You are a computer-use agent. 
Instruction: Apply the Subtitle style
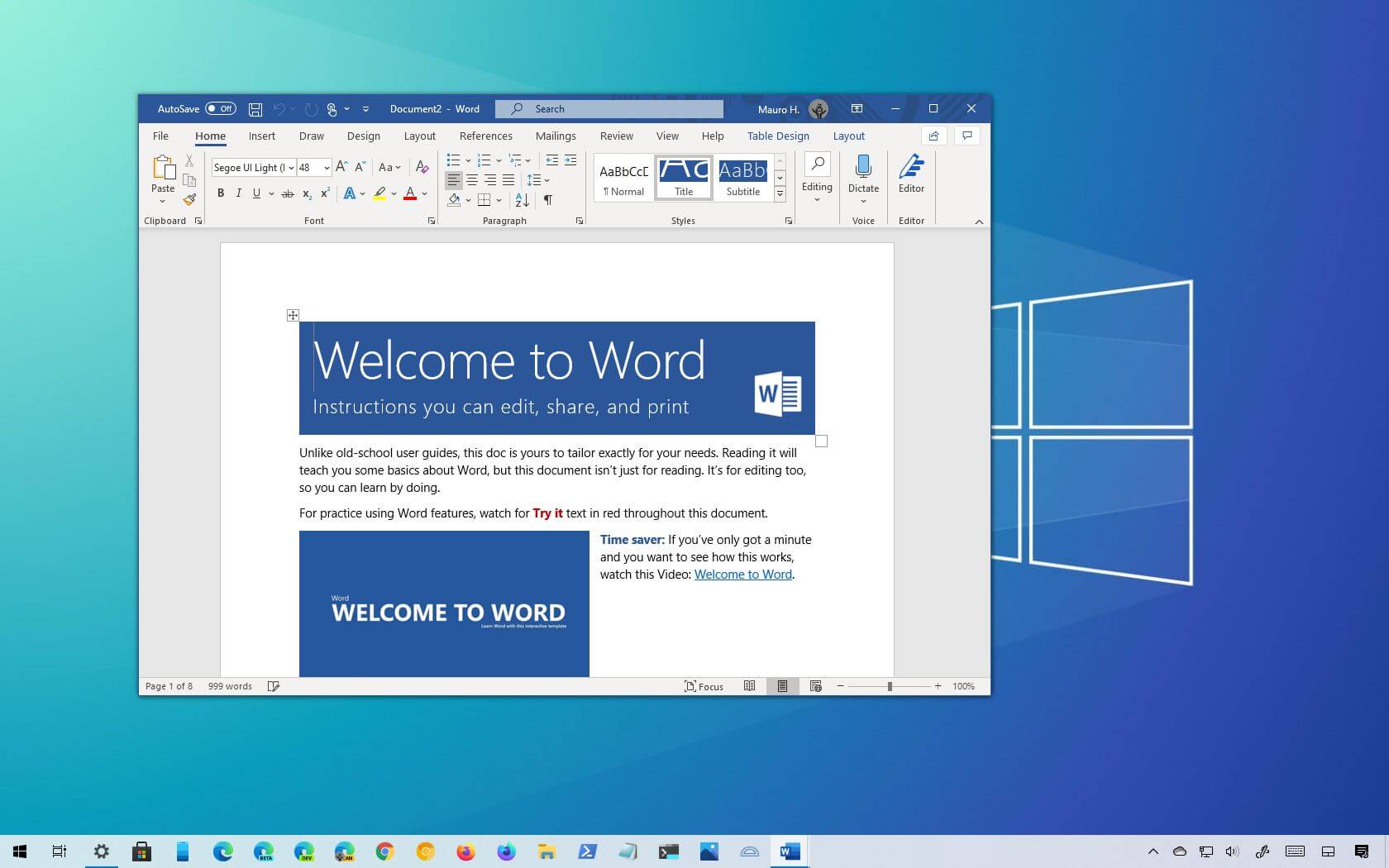742,178
